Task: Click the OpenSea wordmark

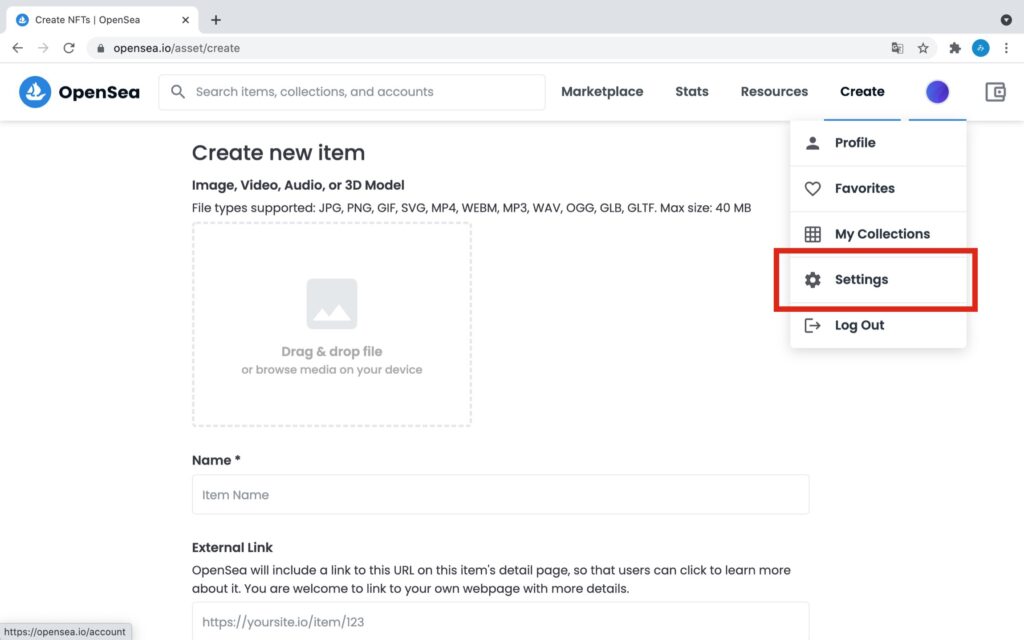Action: tap(99, 92)
